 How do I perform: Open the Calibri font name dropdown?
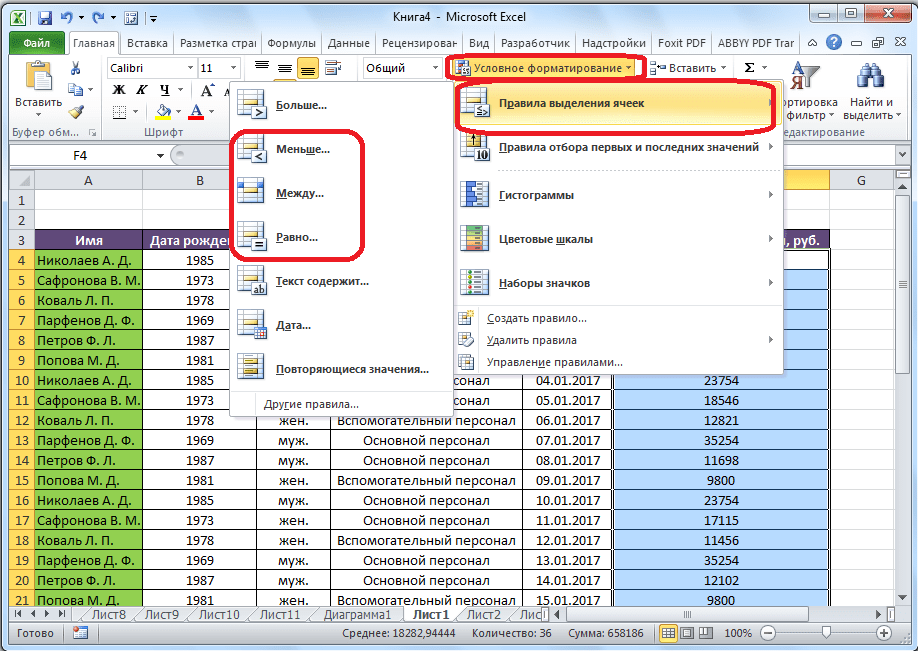(x=188, y=68)
